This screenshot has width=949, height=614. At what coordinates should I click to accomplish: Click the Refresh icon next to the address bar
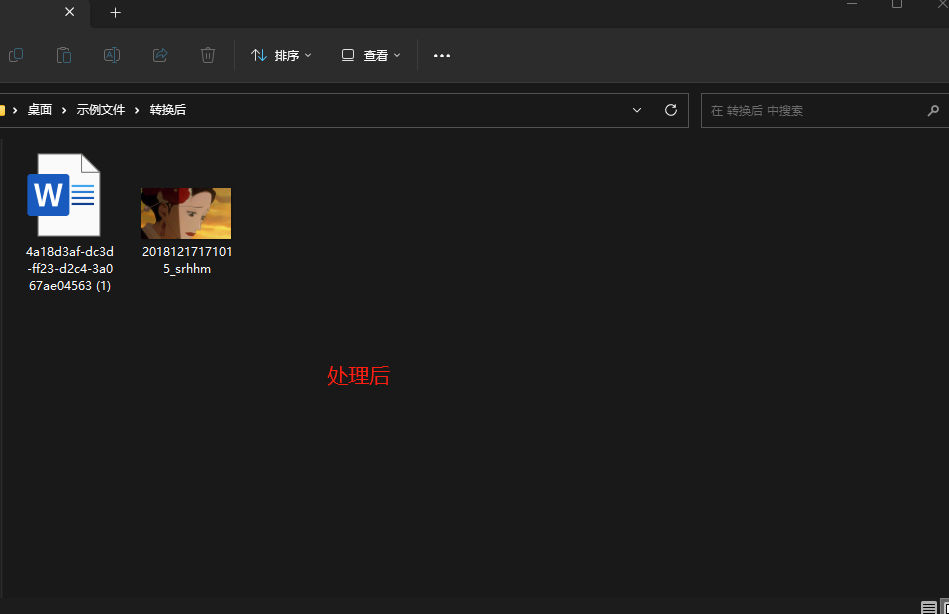670,110
